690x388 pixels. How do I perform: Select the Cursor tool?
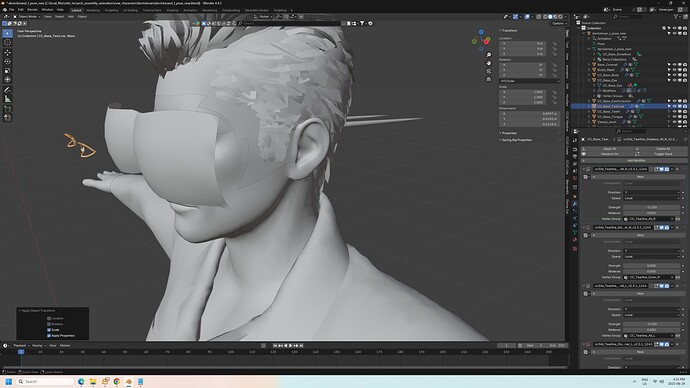(7, 43)
